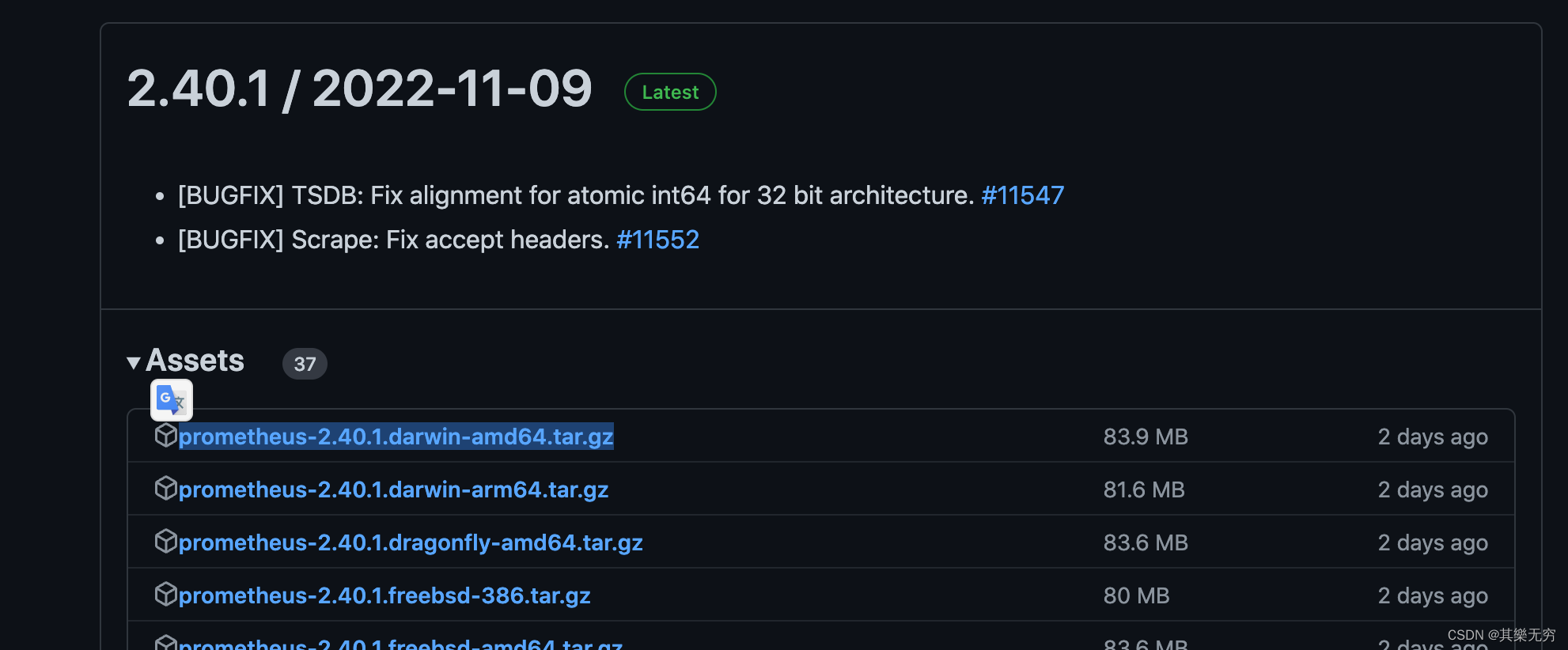Click the Google Translate popup icon
Image resolution: width=1568 pixels, height=650 pixels.
[x=172, y=400]
